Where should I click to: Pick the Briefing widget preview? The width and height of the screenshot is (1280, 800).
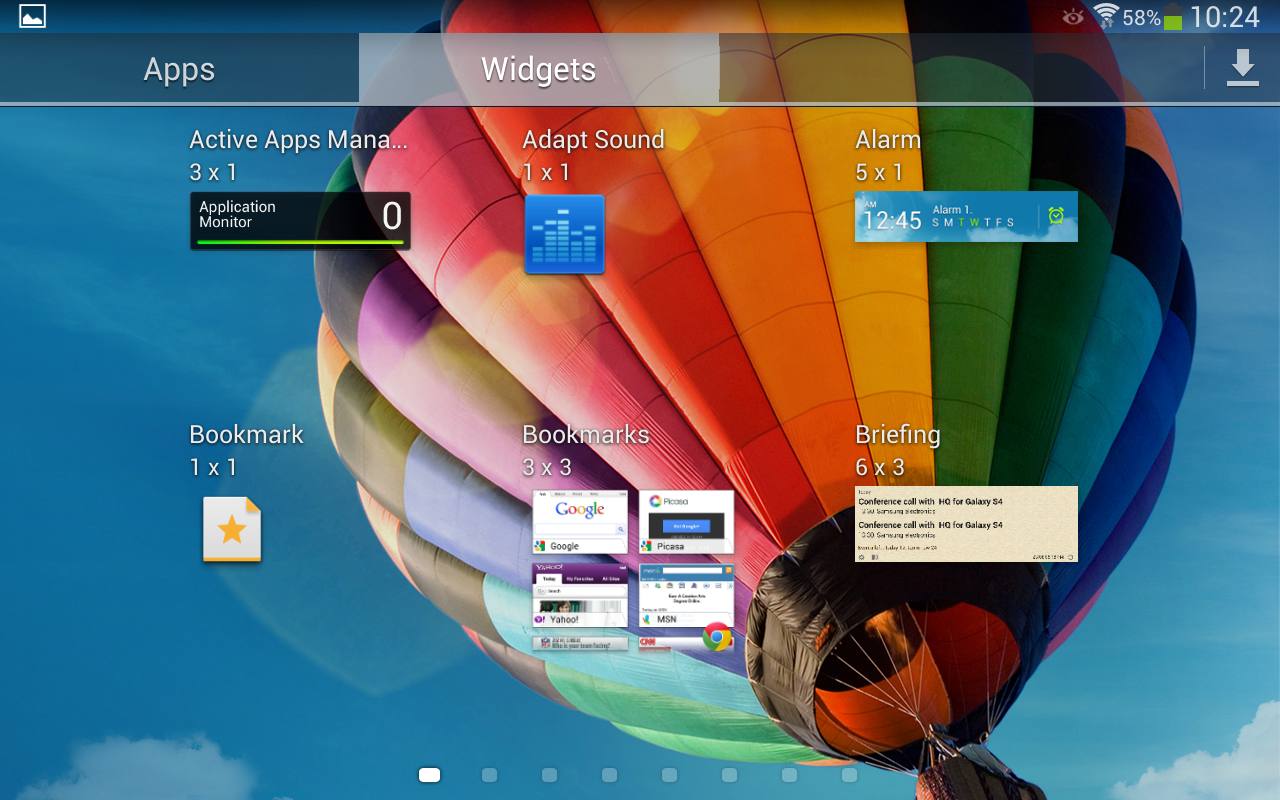point(965,524)
